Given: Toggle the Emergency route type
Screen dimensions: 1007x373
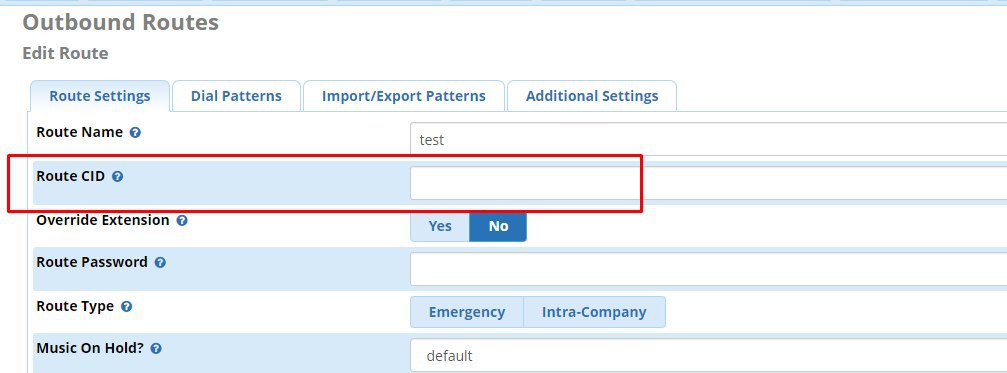Looking at the screenshot, I should [467, 312].
